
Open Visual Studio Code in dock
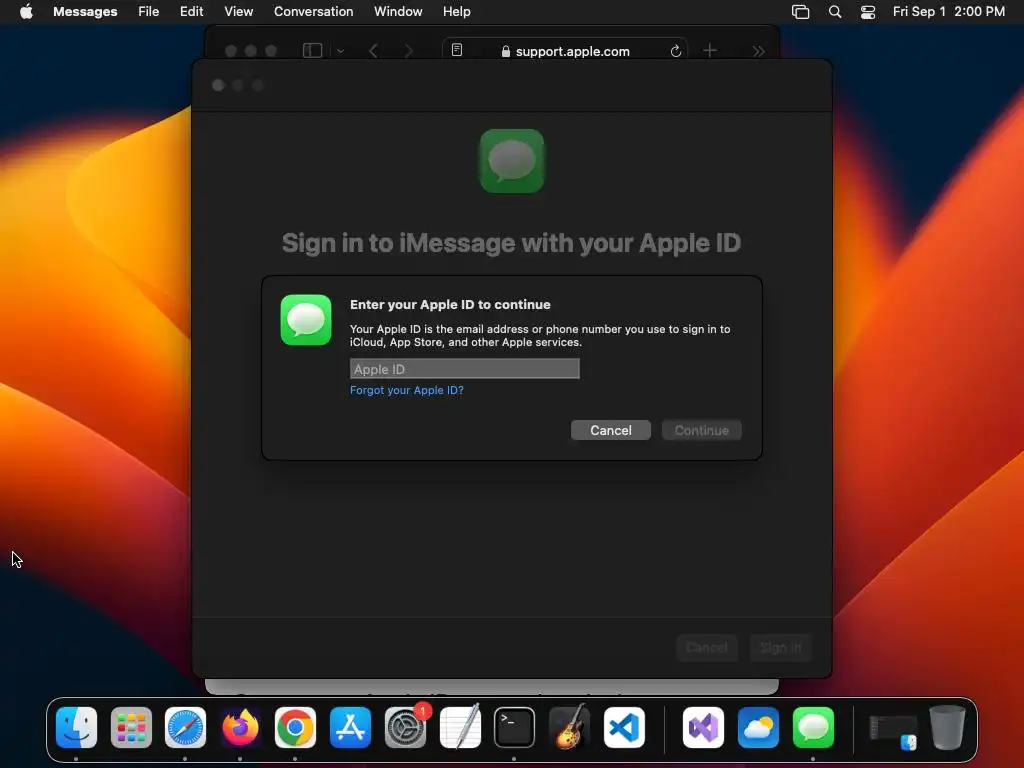tap(624, 728)
